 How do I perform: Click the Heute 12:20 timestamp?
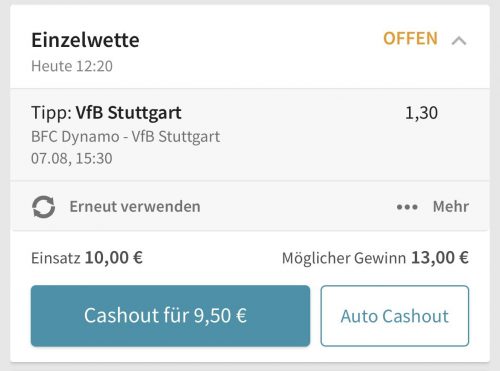coord(72,66)
